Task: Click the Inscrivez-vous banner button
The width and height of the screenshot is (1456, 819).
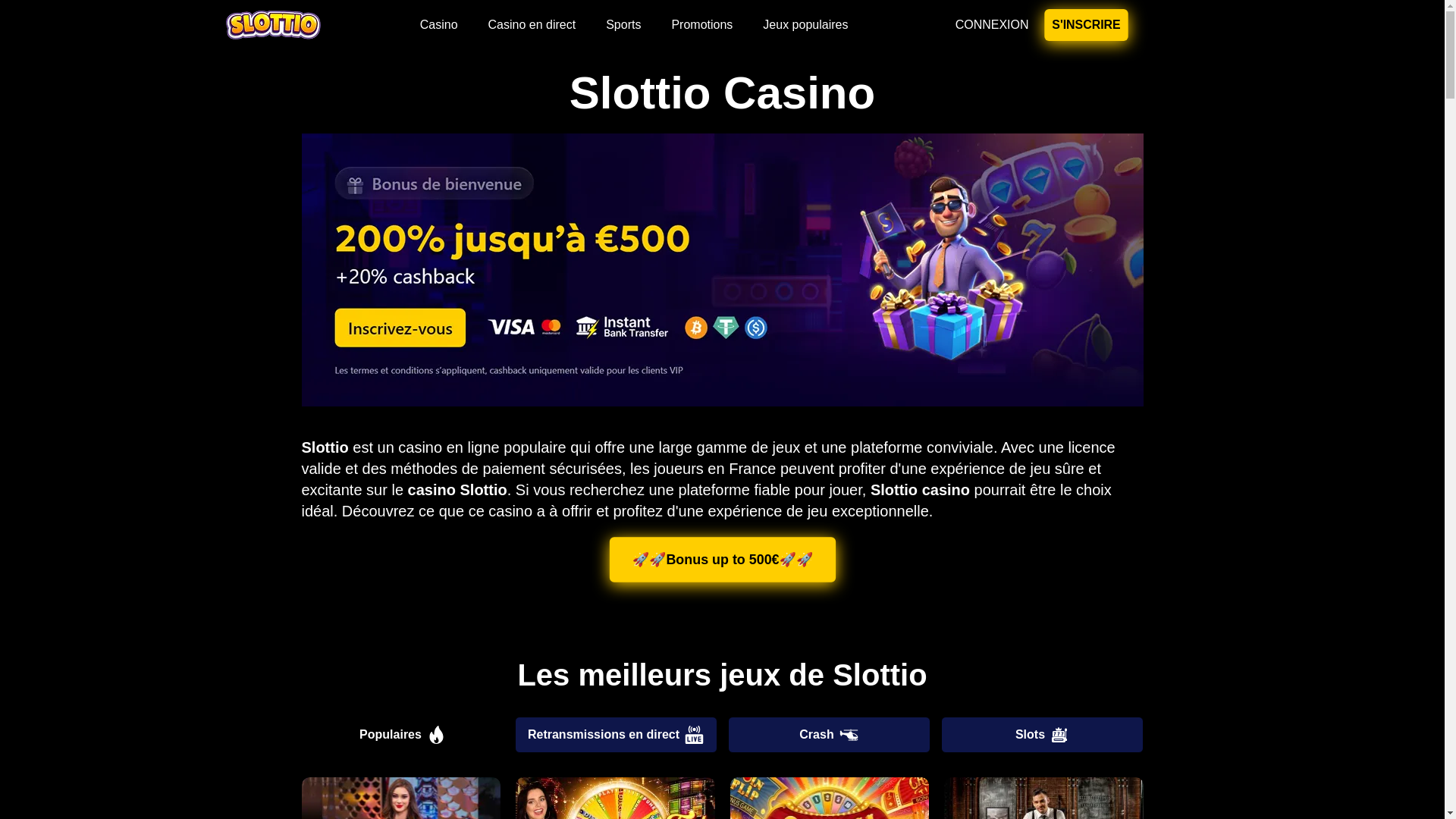Action: pyautogui.click(x=400, y=328)
